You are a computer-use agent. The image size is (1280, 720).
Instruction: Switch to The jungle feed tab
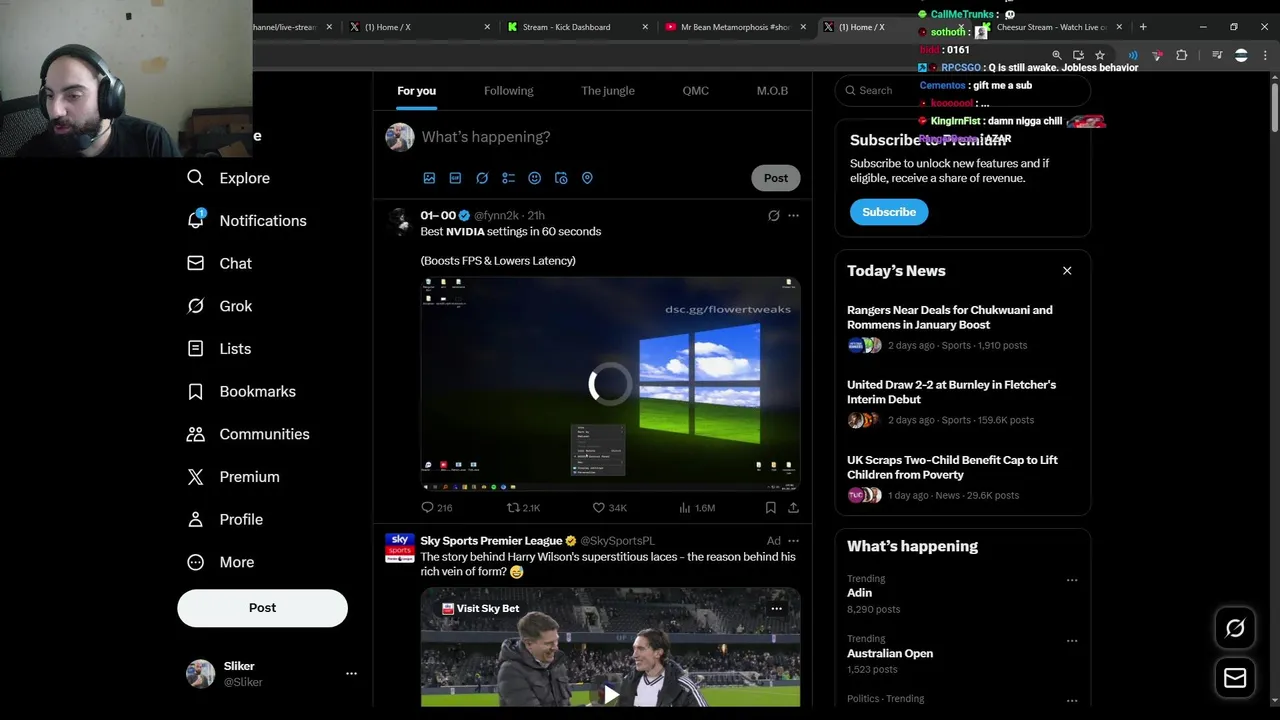click(x=608, y=91)
